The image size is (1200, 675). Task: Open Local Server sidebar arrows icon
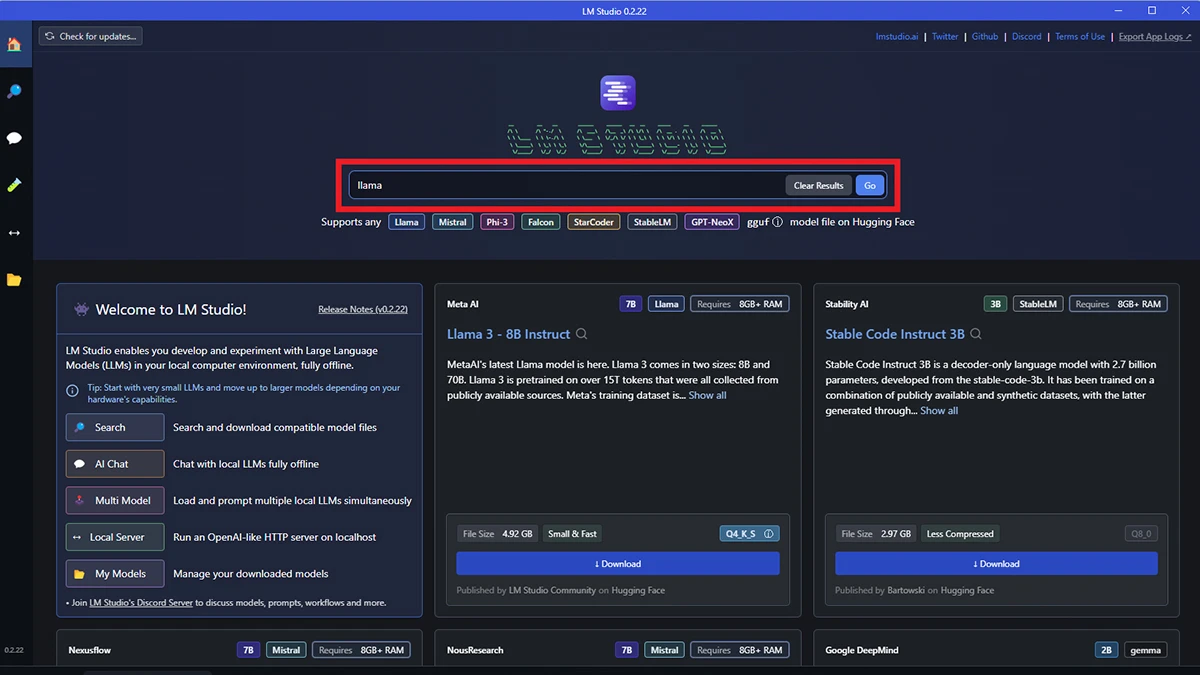(14, 233)
